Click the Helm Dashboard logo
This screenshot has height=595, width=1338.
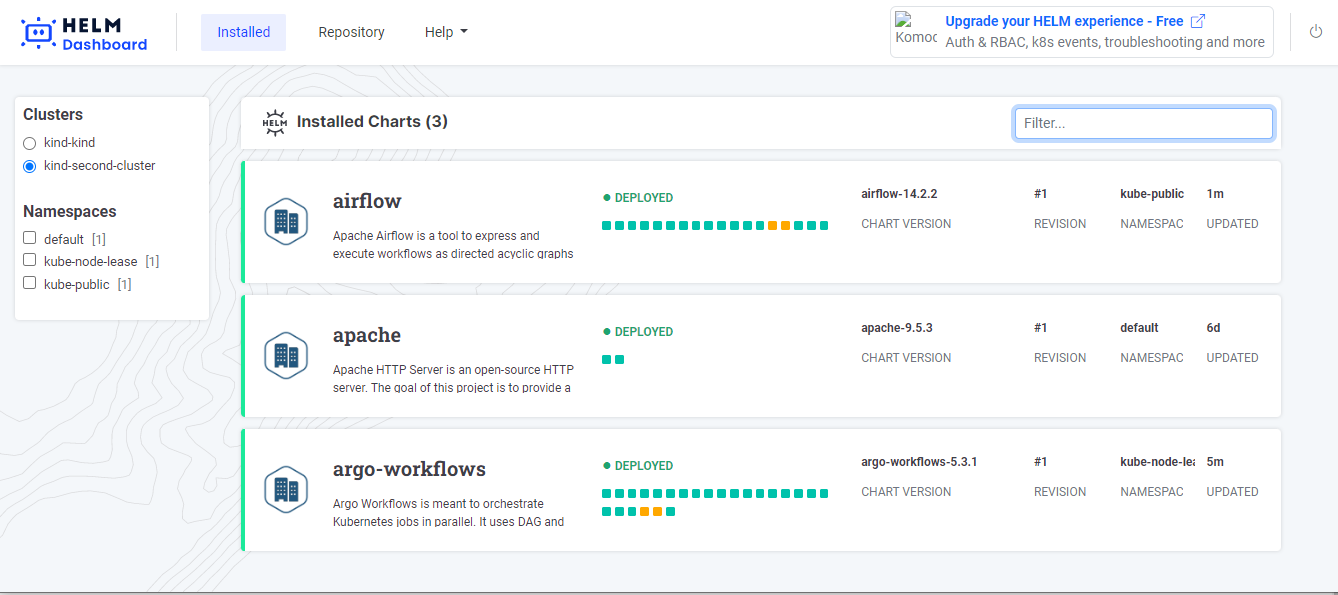click(x=84, y=32)
